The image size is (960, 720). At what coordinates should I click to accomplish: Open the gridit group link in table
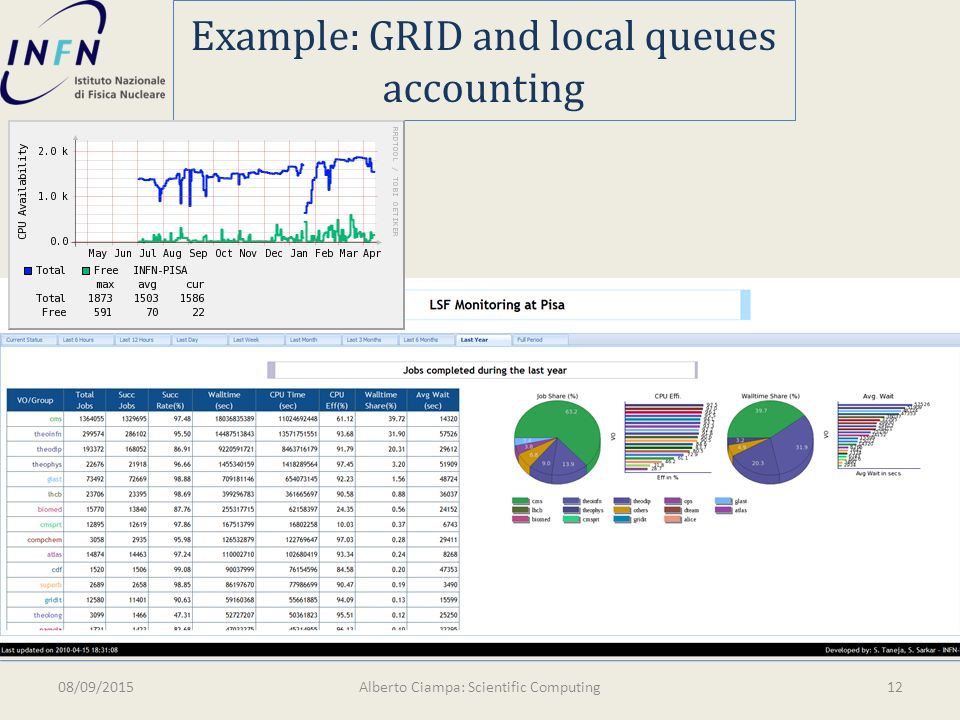(x=53, y=600)
